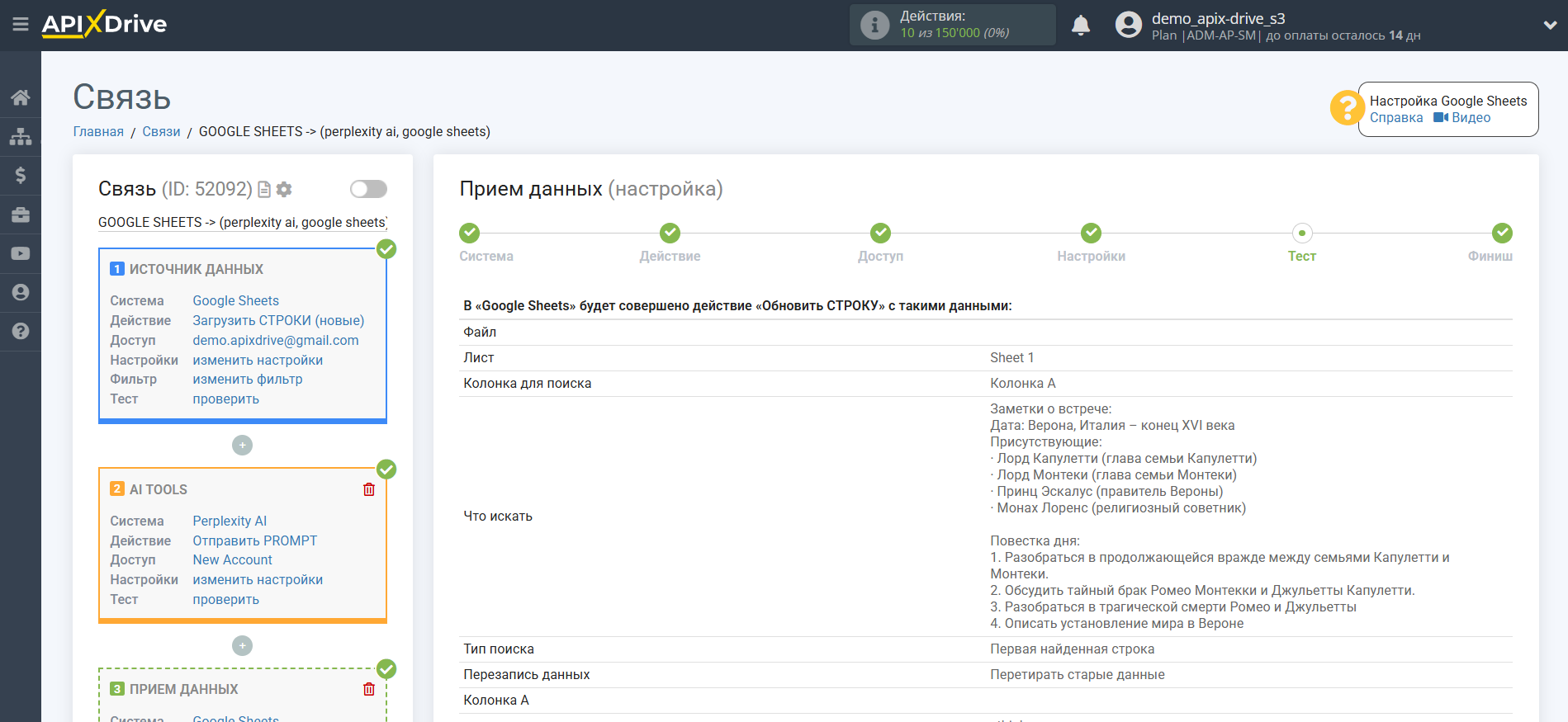Open connection settings gear icon
This screenshot has width=1568, height=722.
pyautogui.click(x=284, y=190)
